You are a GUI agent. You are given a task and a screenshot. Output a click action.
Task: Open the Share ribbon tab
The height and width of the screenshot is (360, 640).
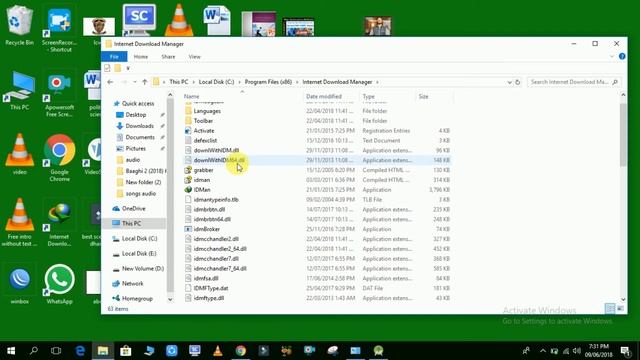tap(168, 56)
